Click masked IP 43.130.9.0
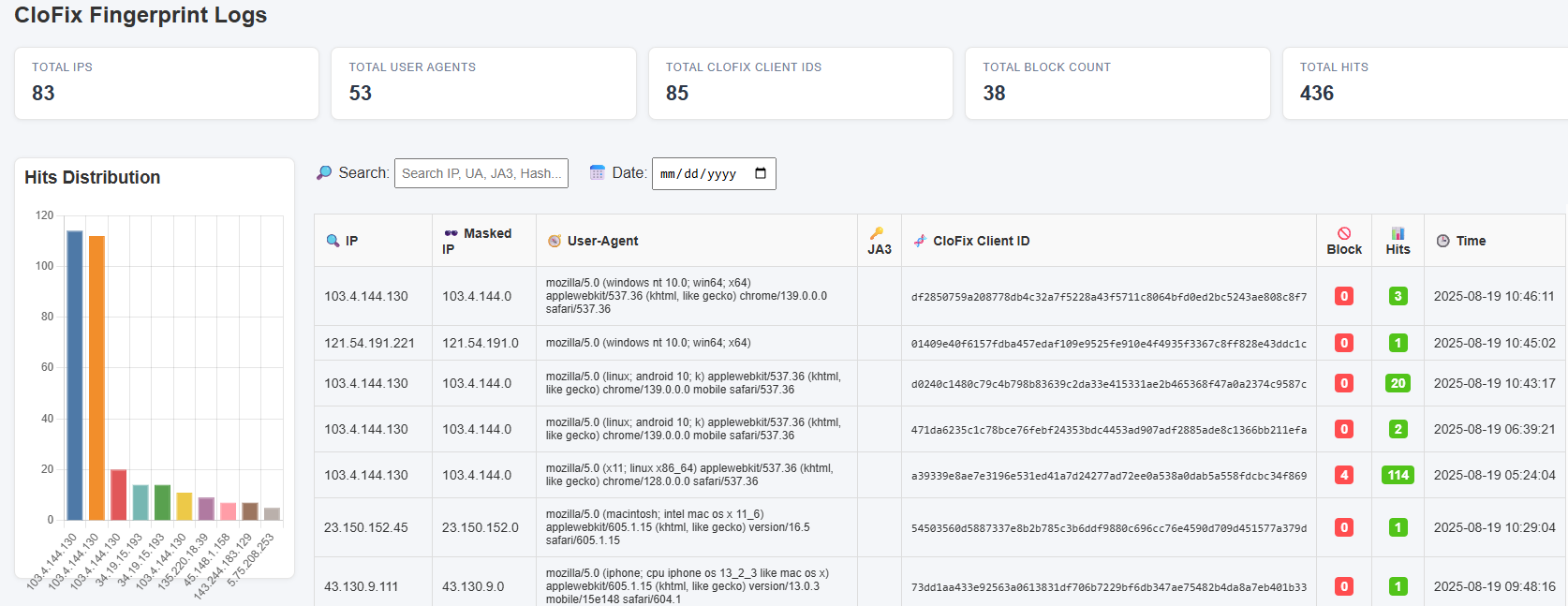The width and height of the screenshot is (1568, 606). 473,586
